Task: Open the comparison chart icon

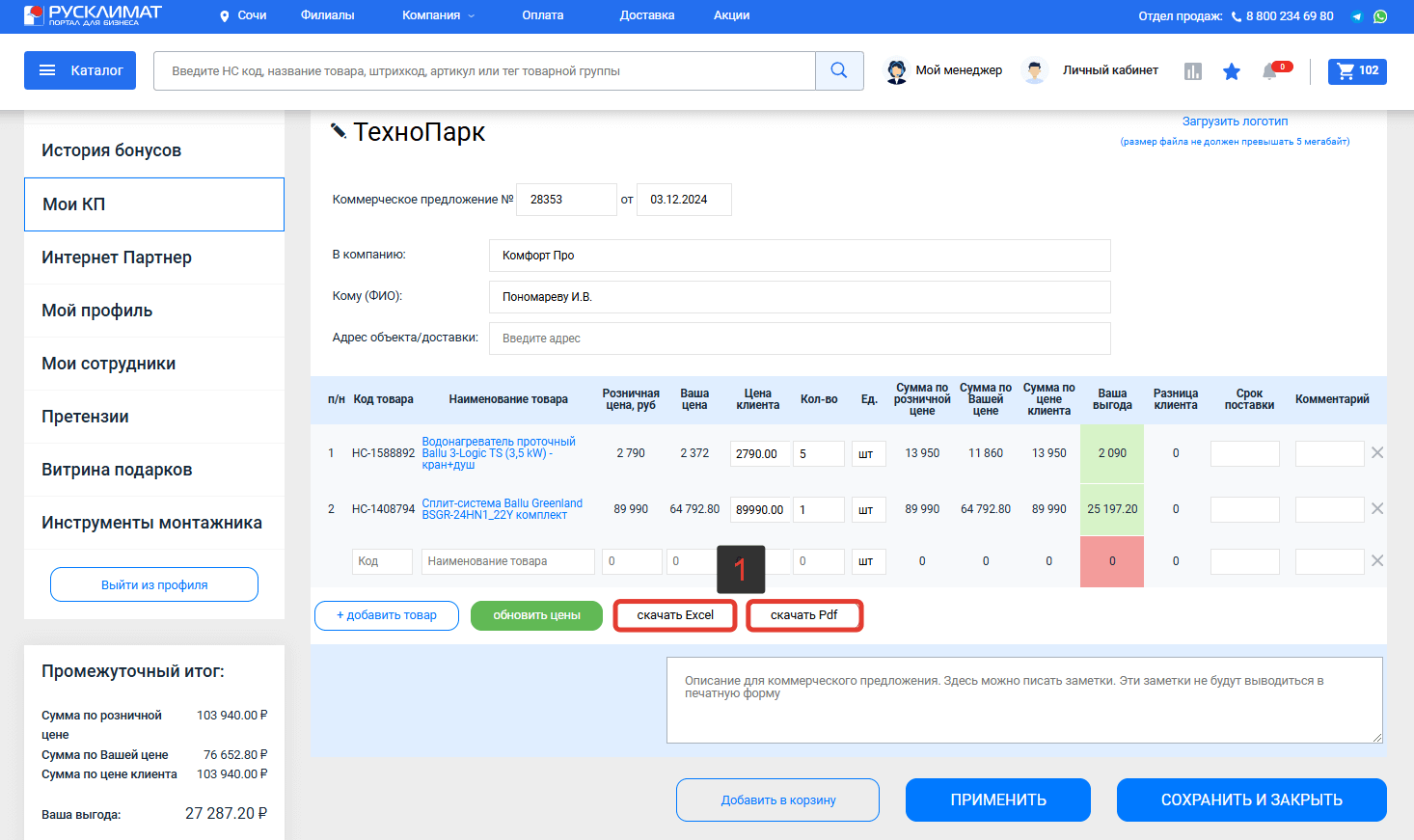Action: 1193,71
